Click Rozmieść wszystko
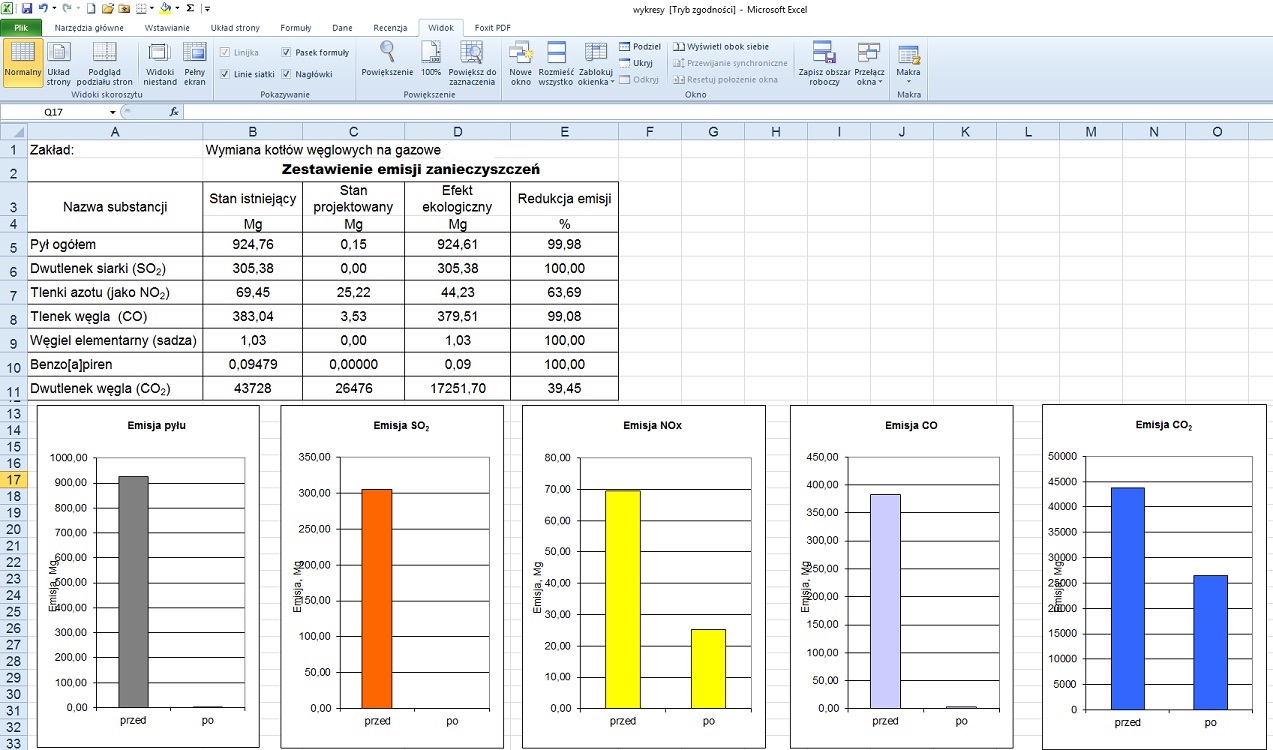Viewport: 1273px width, 750px height. click(x=556, y=63)
